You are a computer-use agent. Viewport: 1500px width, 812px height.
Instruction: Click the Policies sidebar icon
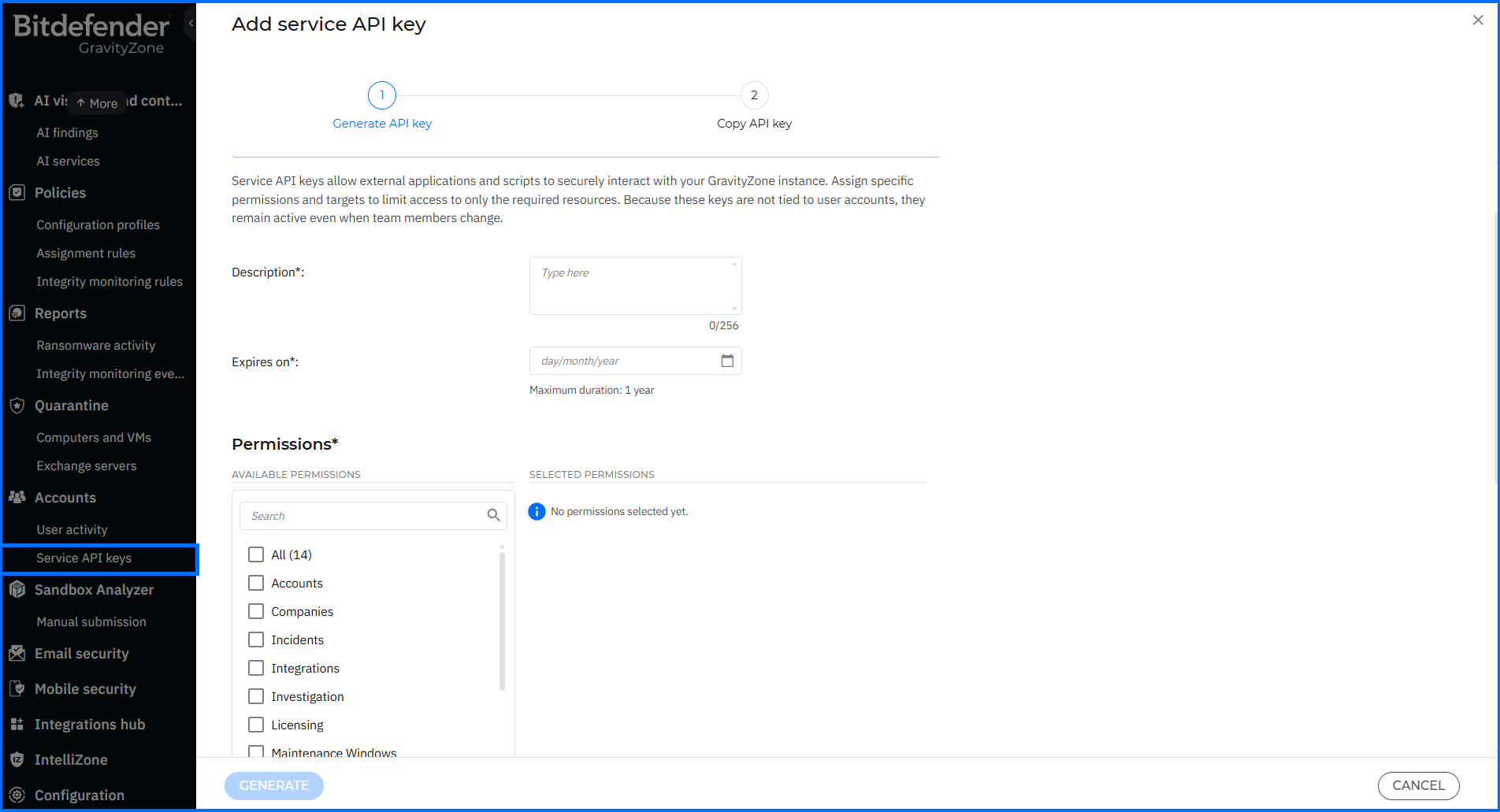(17, 193)
